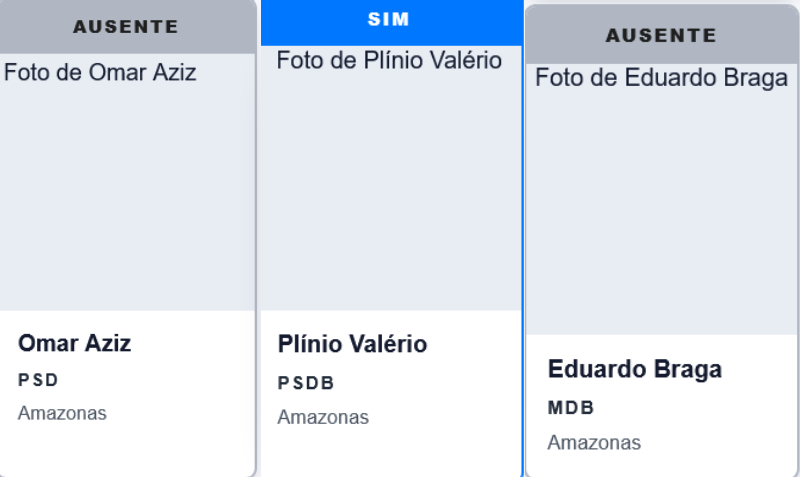Select Amazonas under Eduardo Braga
This screenshot has height=477, width=800.
(x=594, y=442)
